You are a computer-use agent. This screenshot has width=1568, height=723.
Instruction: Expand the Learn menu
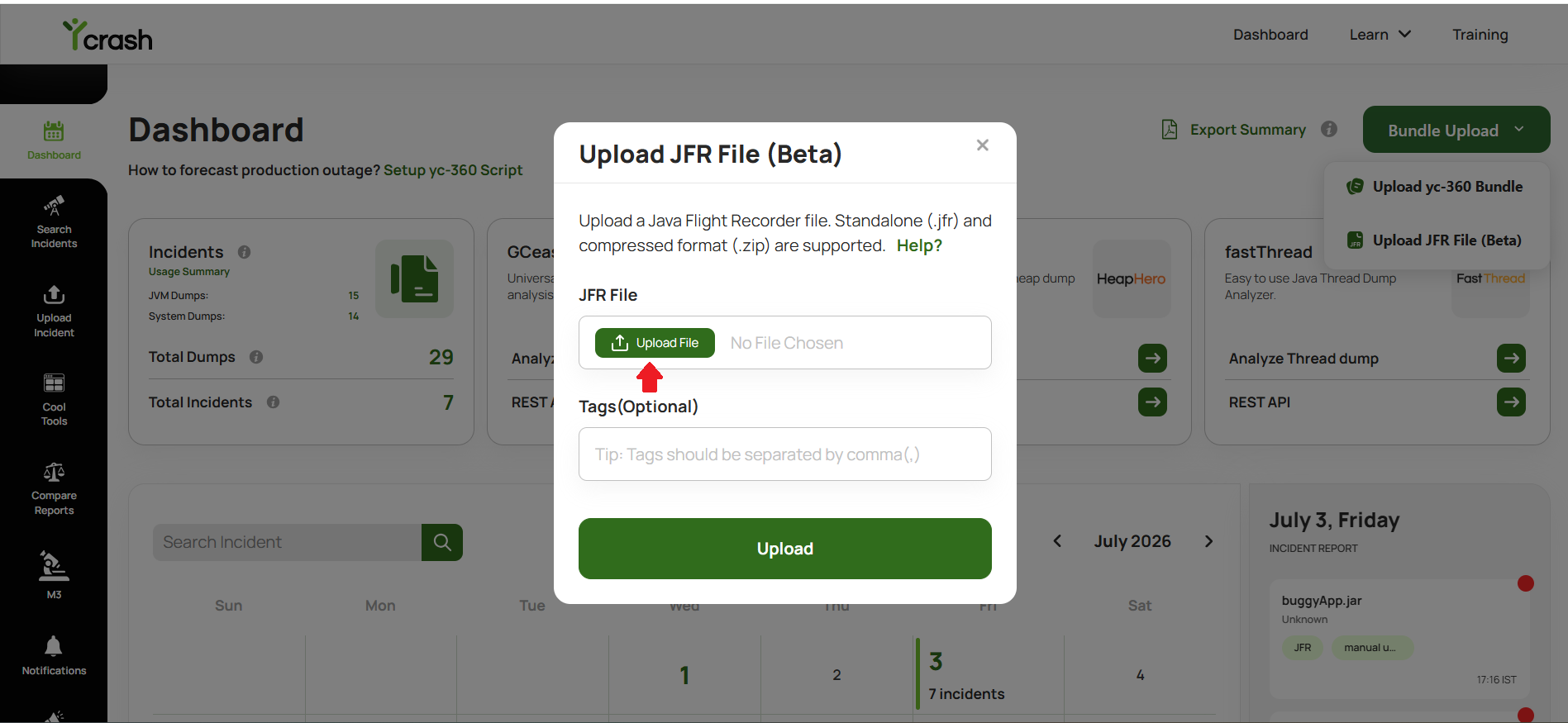point(1380,35)
